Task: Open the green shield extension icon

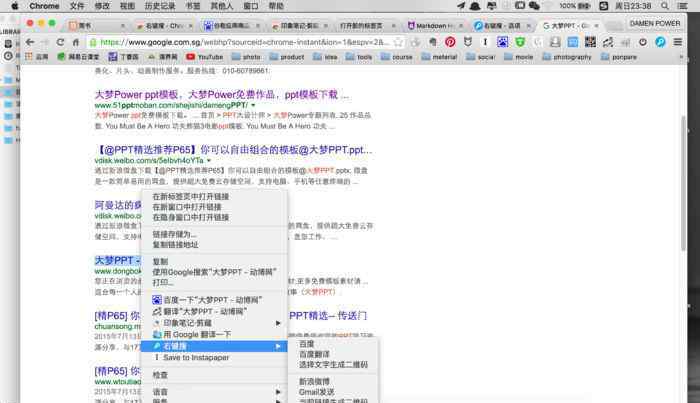Action: pos(520,42)
